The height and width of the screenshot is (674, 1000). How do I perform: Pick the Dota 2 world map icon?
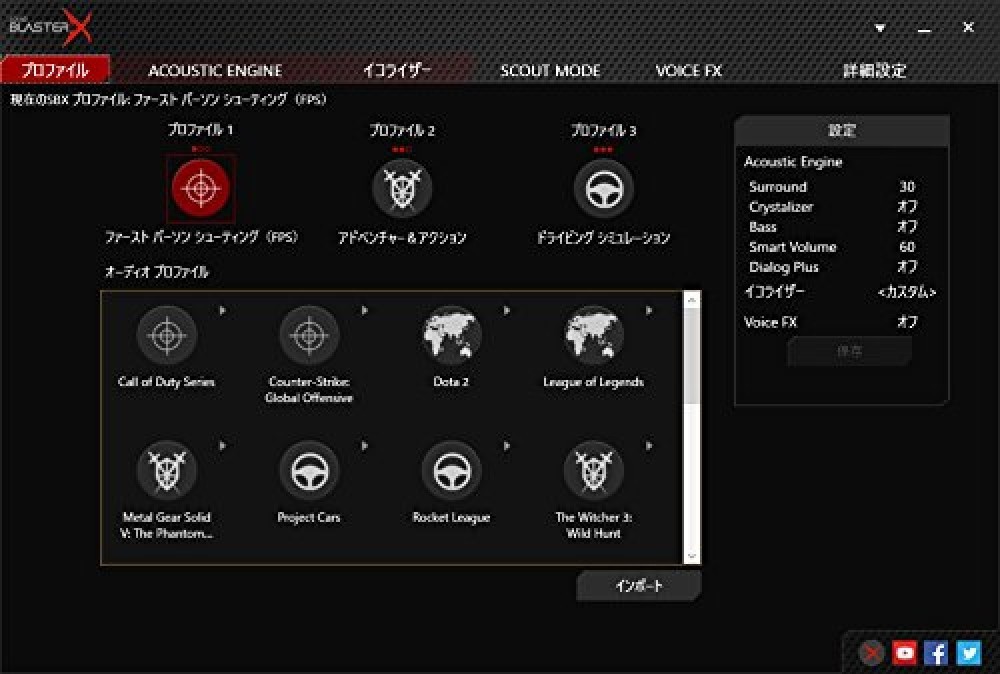(452, 335)
